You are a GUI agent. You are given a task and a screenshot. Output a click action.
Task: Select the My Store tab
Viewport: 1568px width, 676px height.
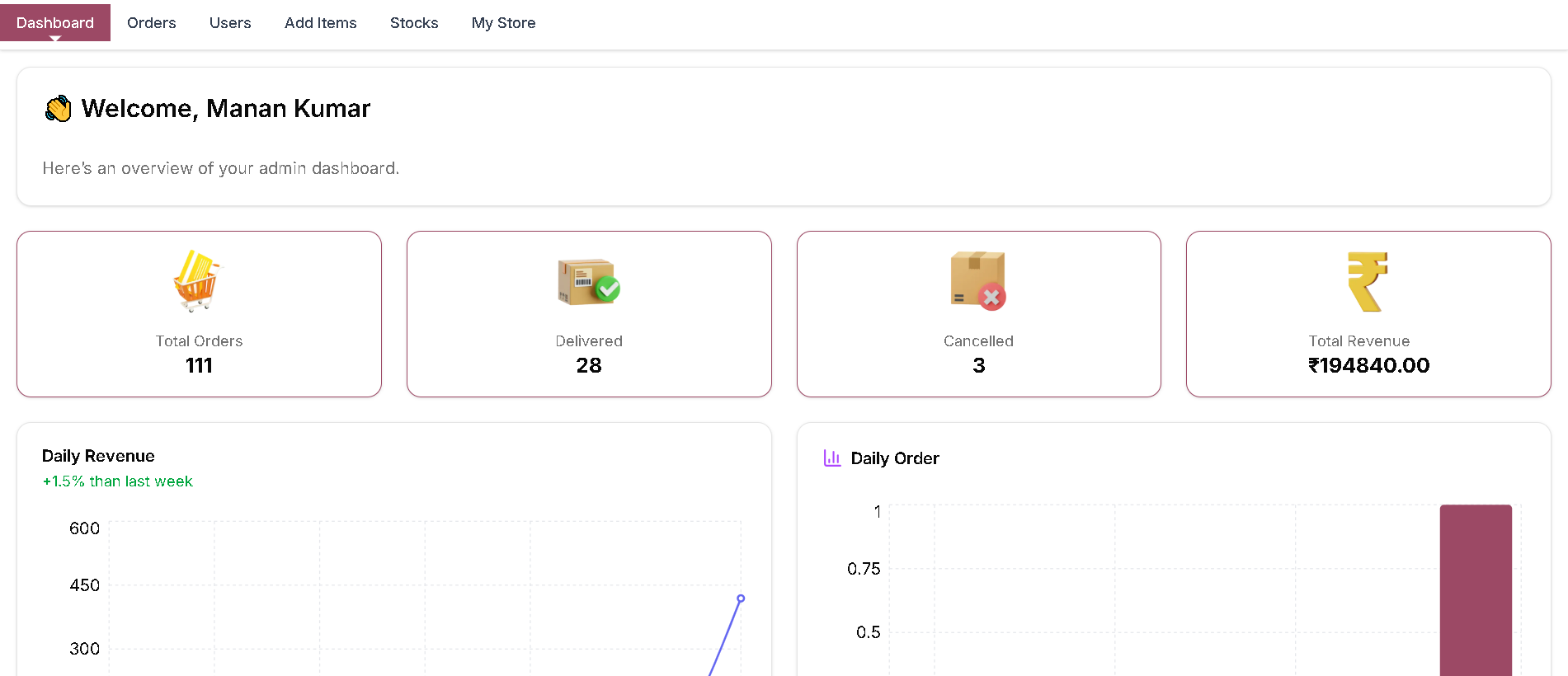point(503,23)
